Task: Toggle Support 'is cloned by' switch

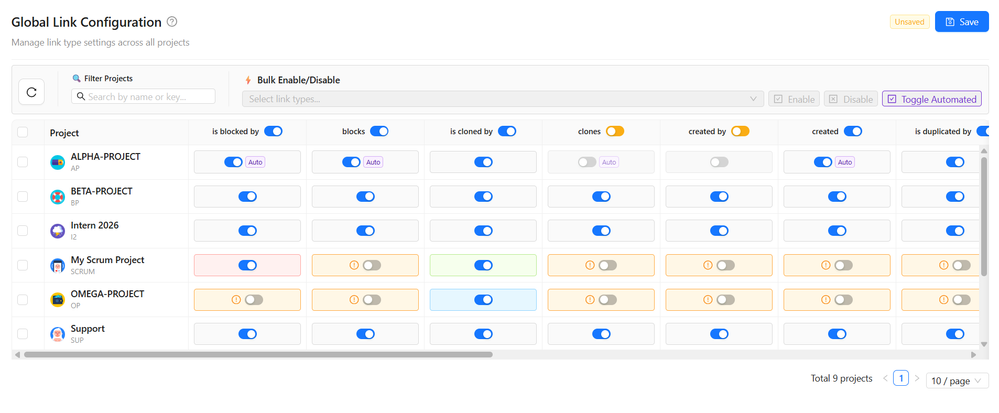Action: click(484, 334)
